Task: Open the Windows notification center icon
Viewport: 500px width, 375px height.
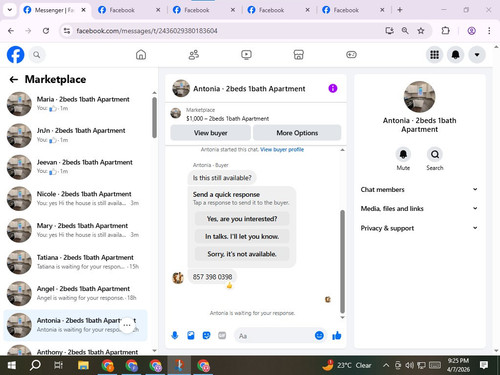Action: 484,365
